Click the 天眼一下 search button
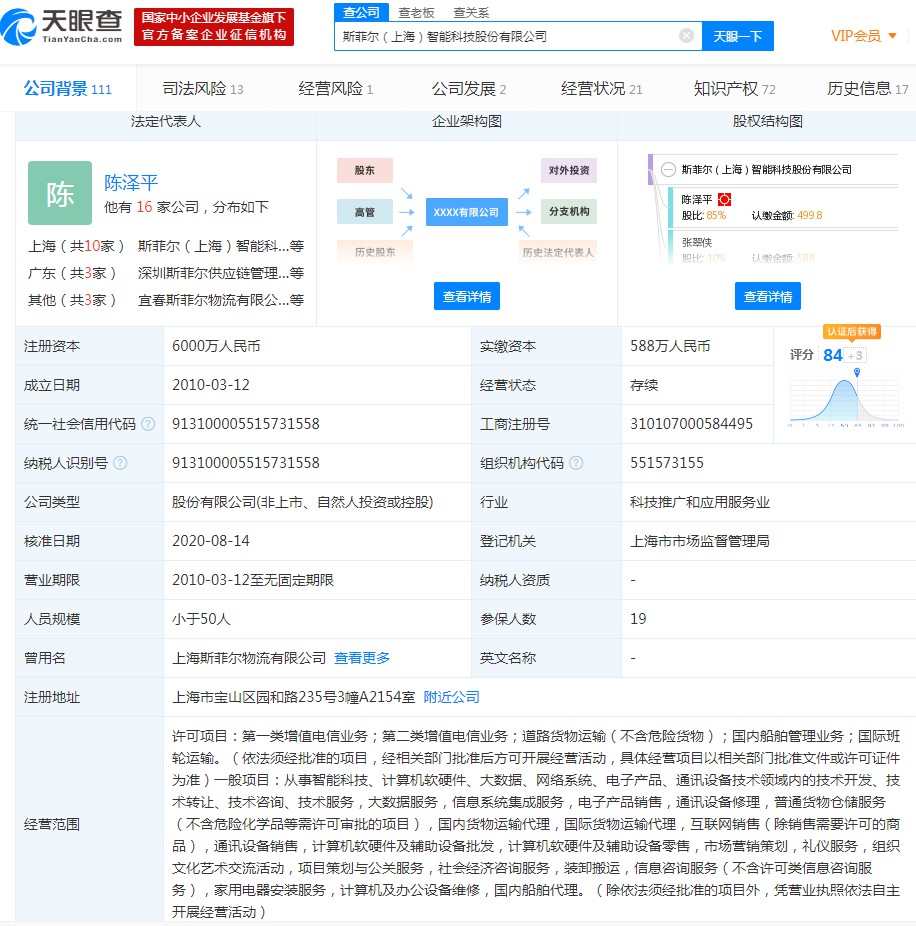 point(738,36)
